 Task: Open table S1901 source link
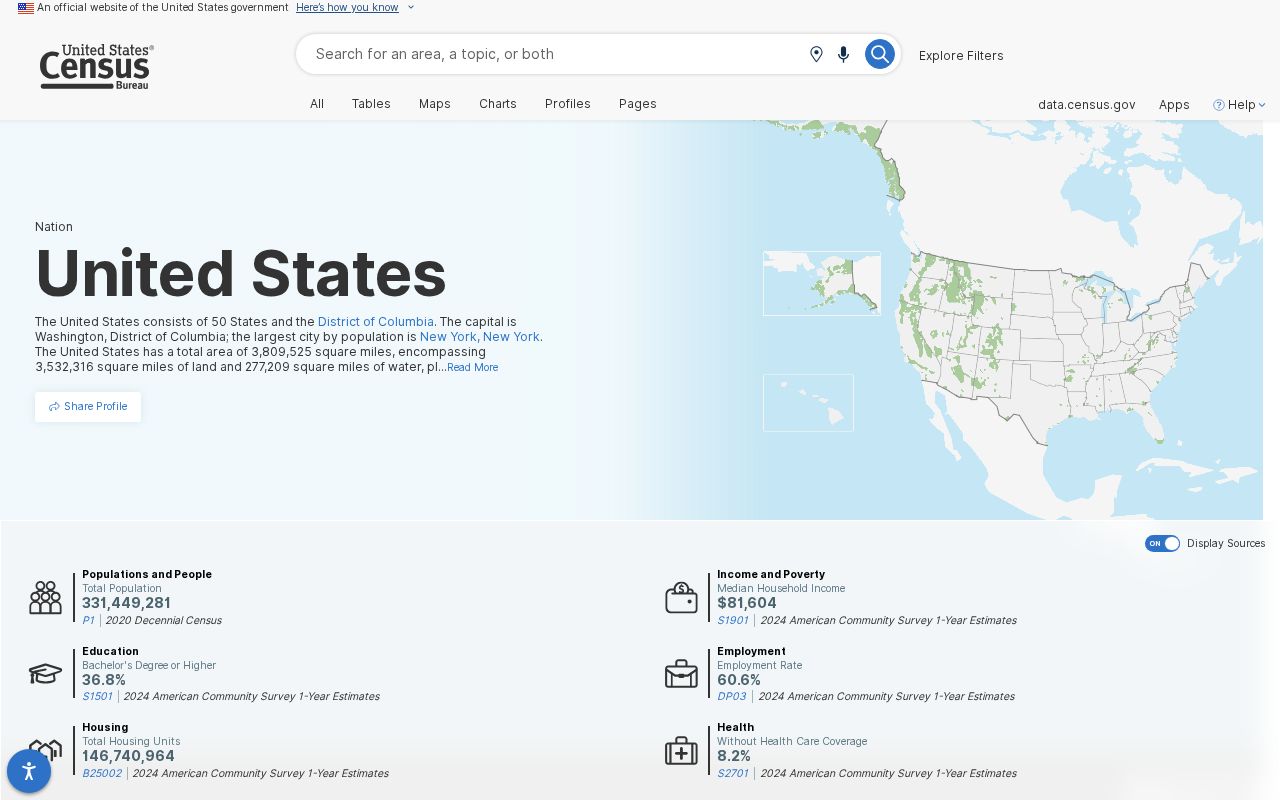tap(733, 620)
